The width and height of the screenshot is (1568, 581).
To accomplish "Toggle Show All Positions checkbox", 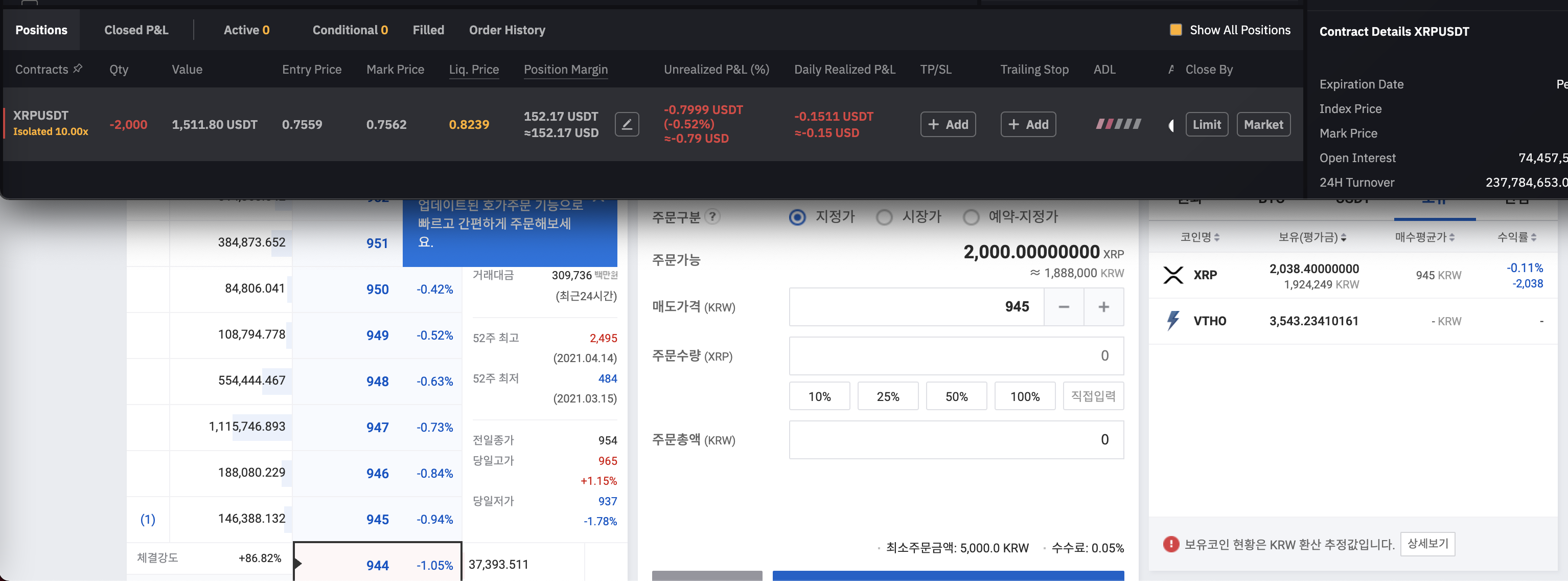I will pyautogui.click(x=1176, y=30).
